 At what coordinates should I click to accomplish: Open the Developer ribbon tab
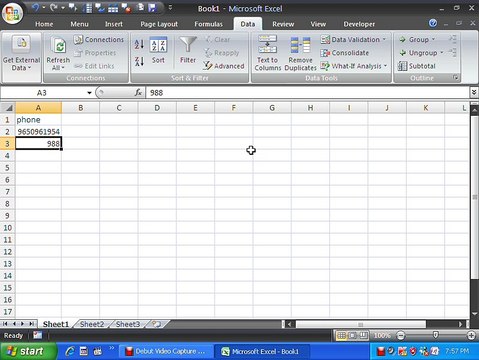pyautogui.click(x=359, y=24)
